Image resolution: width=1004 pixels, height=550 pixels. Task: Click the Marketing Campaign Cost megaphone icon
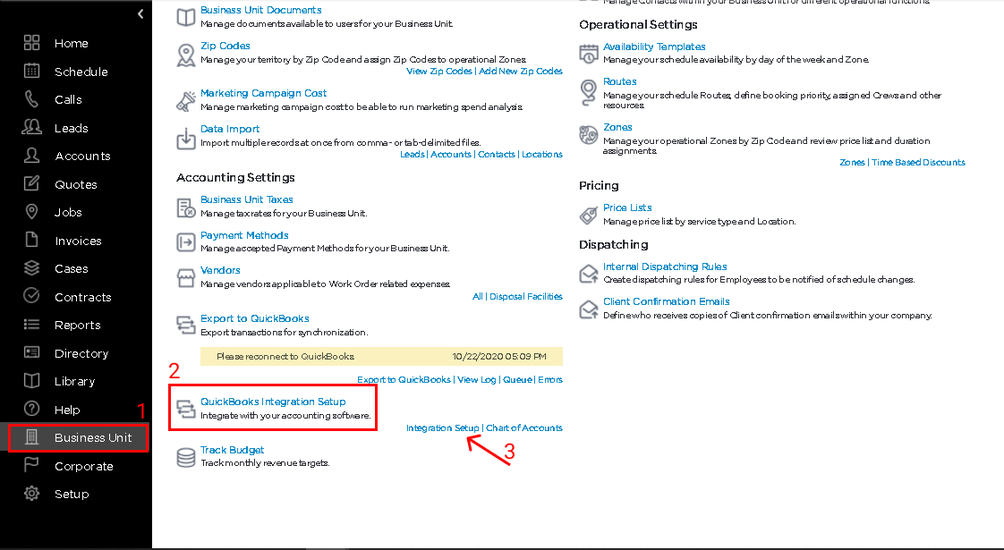(x=186, y=101)
